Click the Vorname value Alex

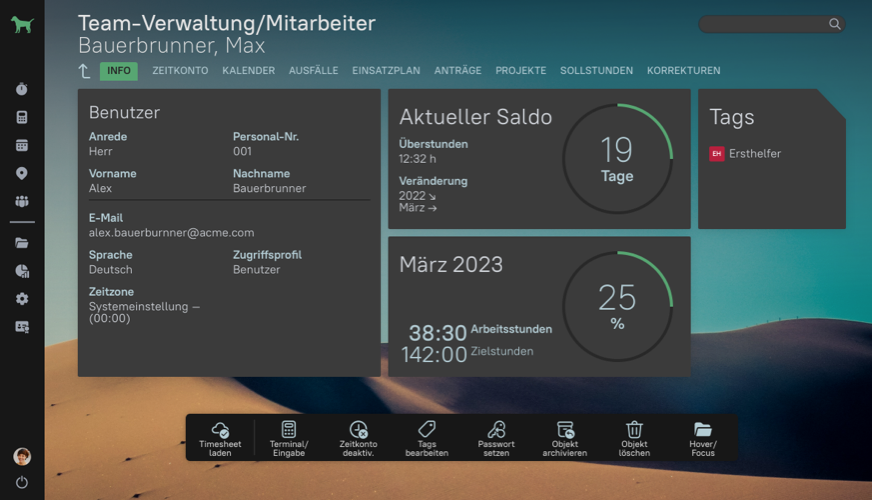[x=100, y=188]
